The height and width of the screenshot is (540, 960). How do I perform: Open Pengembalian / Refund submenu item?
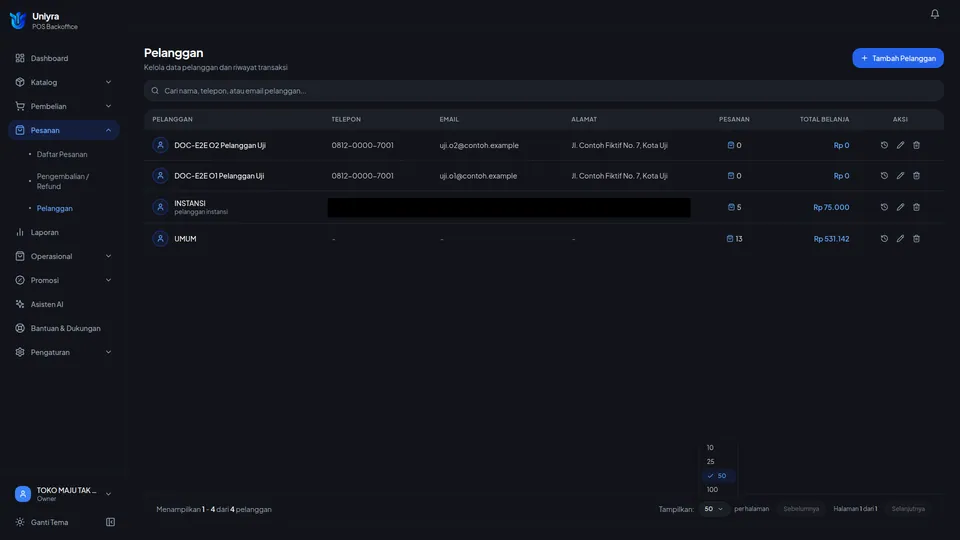[x=62, y=181]
